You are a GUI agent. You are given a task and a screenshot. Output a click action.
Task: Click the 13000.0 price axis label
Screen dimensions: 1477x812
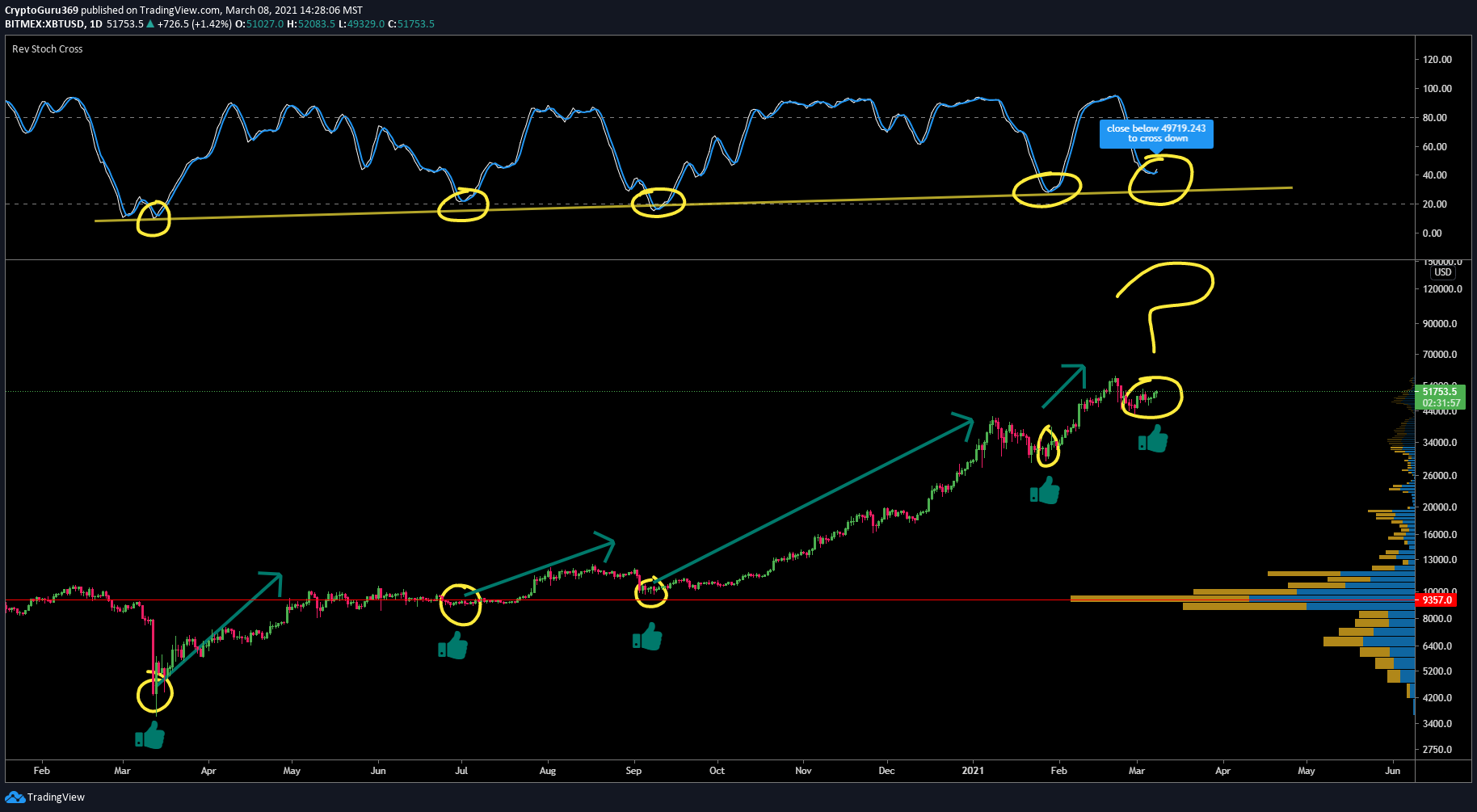pos(1440,560)
